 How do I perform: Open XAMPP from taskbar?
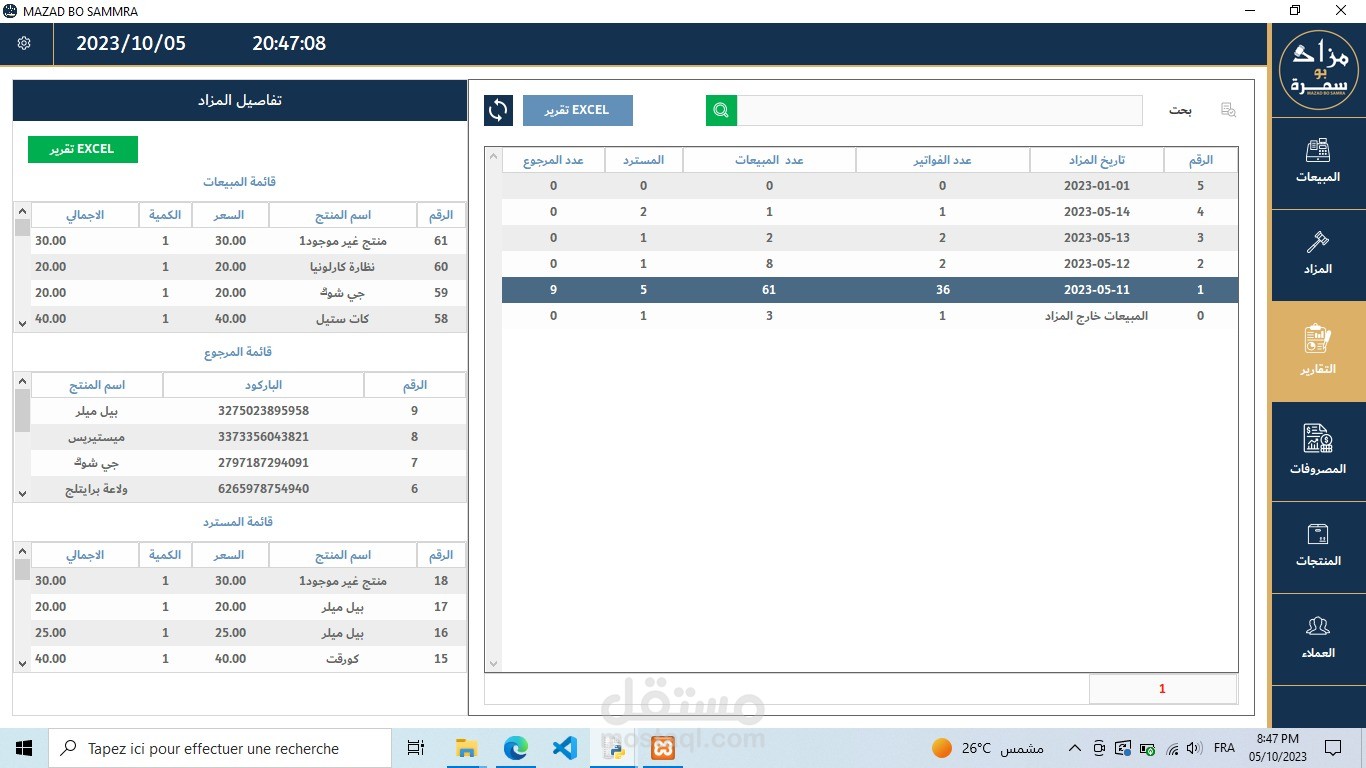(663, 748)
